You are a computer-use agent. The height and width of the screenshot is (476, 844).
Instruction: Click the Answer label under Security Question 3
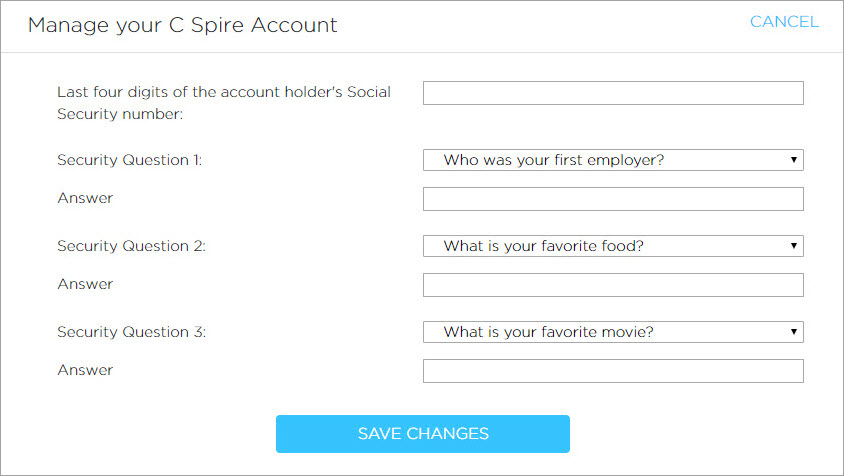tap(85, 370)
